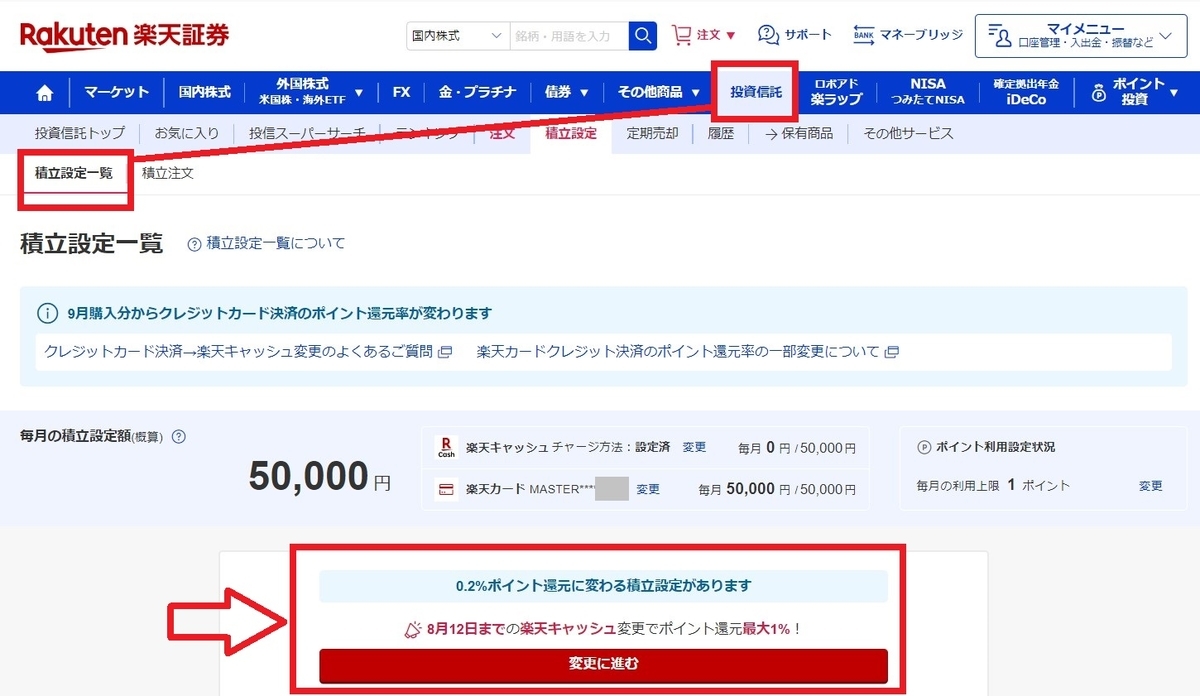Open 楽天カードクレジット決済のポイント還元率の一部変更について link

point(679,352)
